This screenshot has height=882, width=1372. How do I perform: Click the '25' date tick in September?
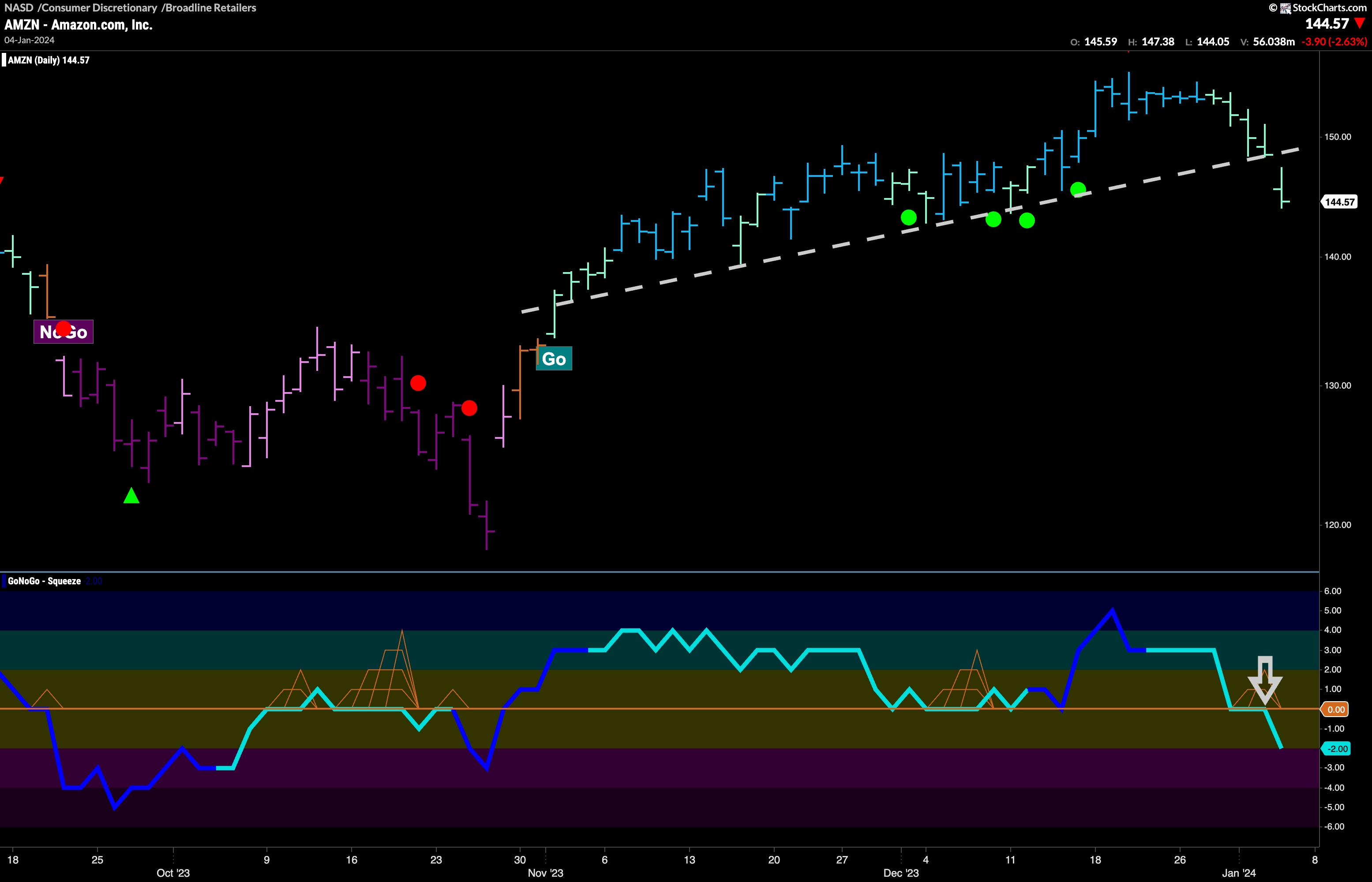point(97,860)
